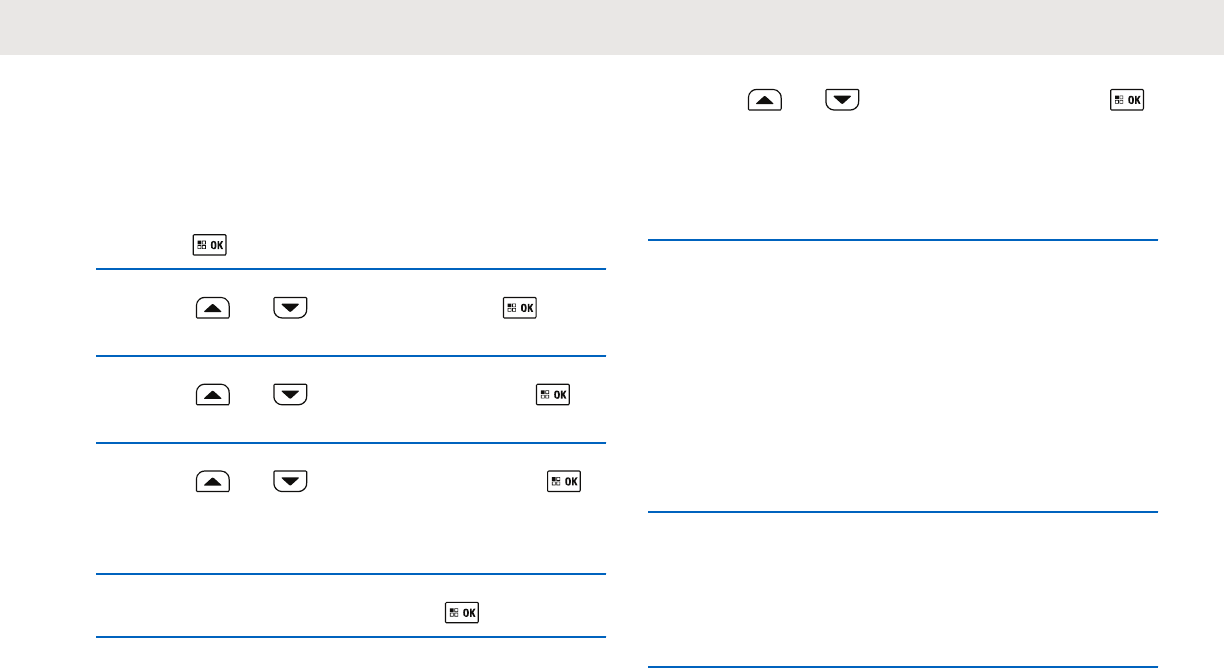Click the lowest blue divider in the right column
The height and width of the screenshot is (668, 1224).
(x=902, y=667)
